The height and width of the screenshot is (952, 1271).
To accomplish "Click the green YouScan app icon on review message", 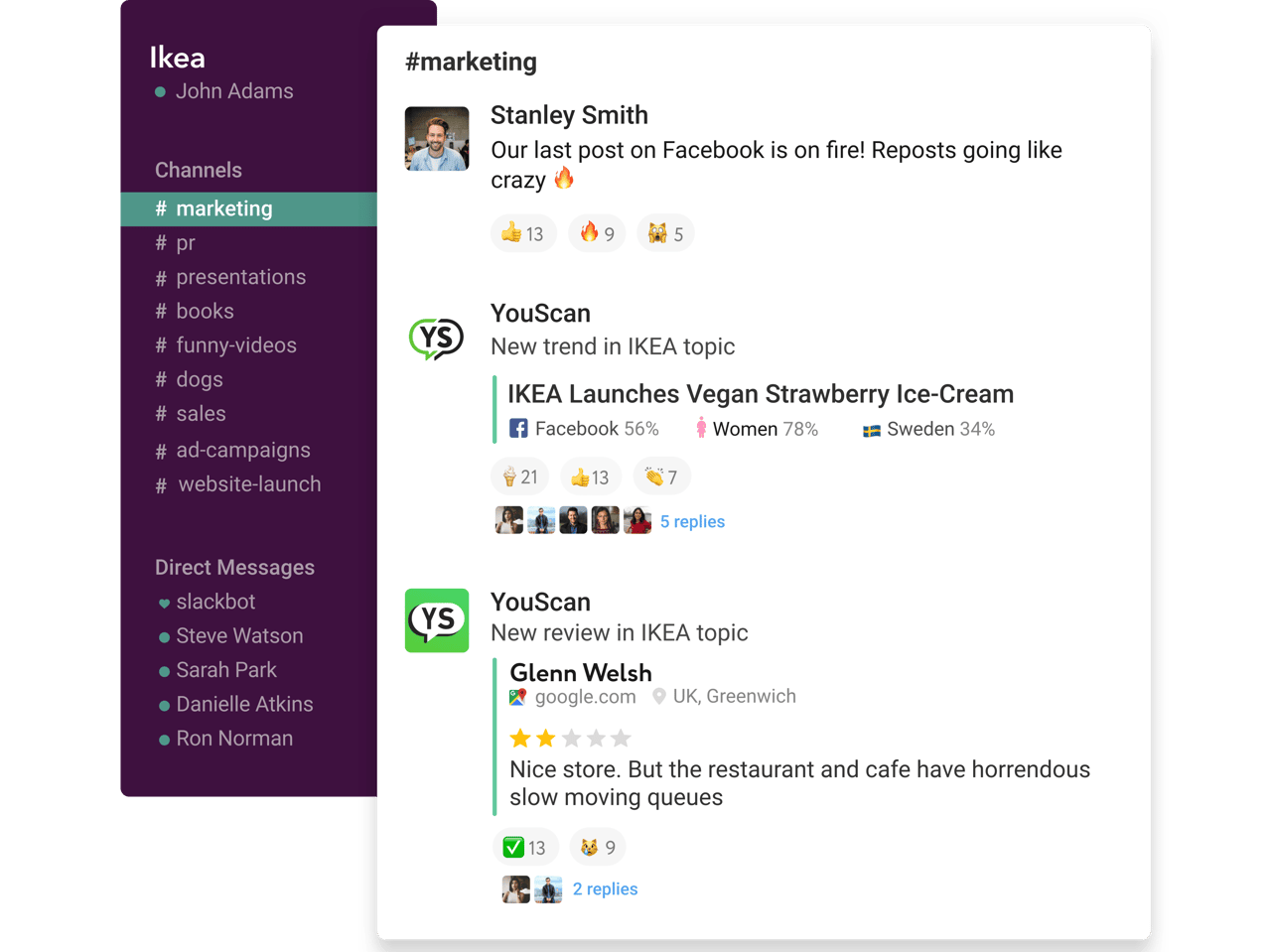I will pyautogui.click(x=436, y=620).
